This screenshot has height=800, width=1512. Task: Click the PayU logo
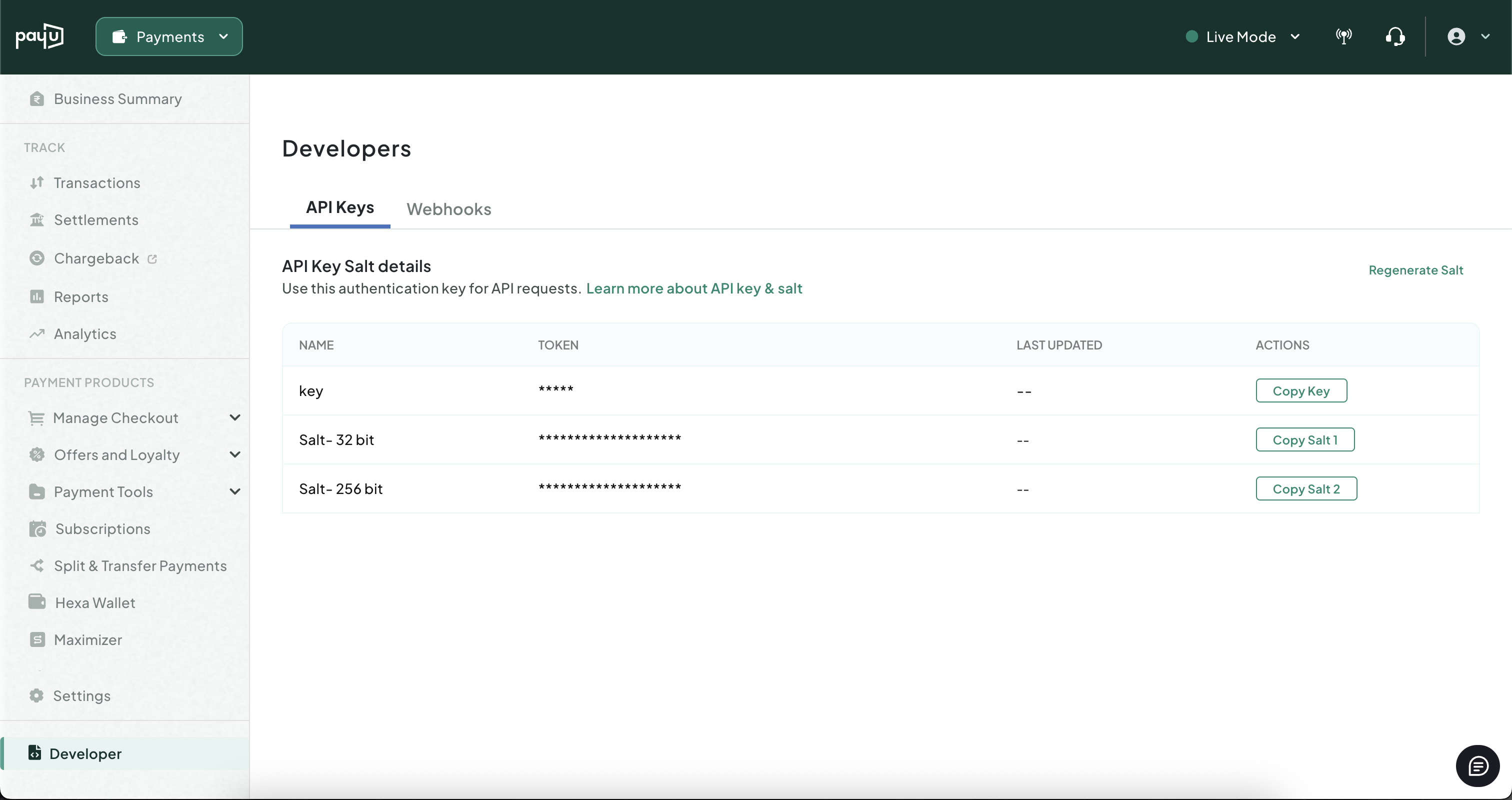[39, 36]
